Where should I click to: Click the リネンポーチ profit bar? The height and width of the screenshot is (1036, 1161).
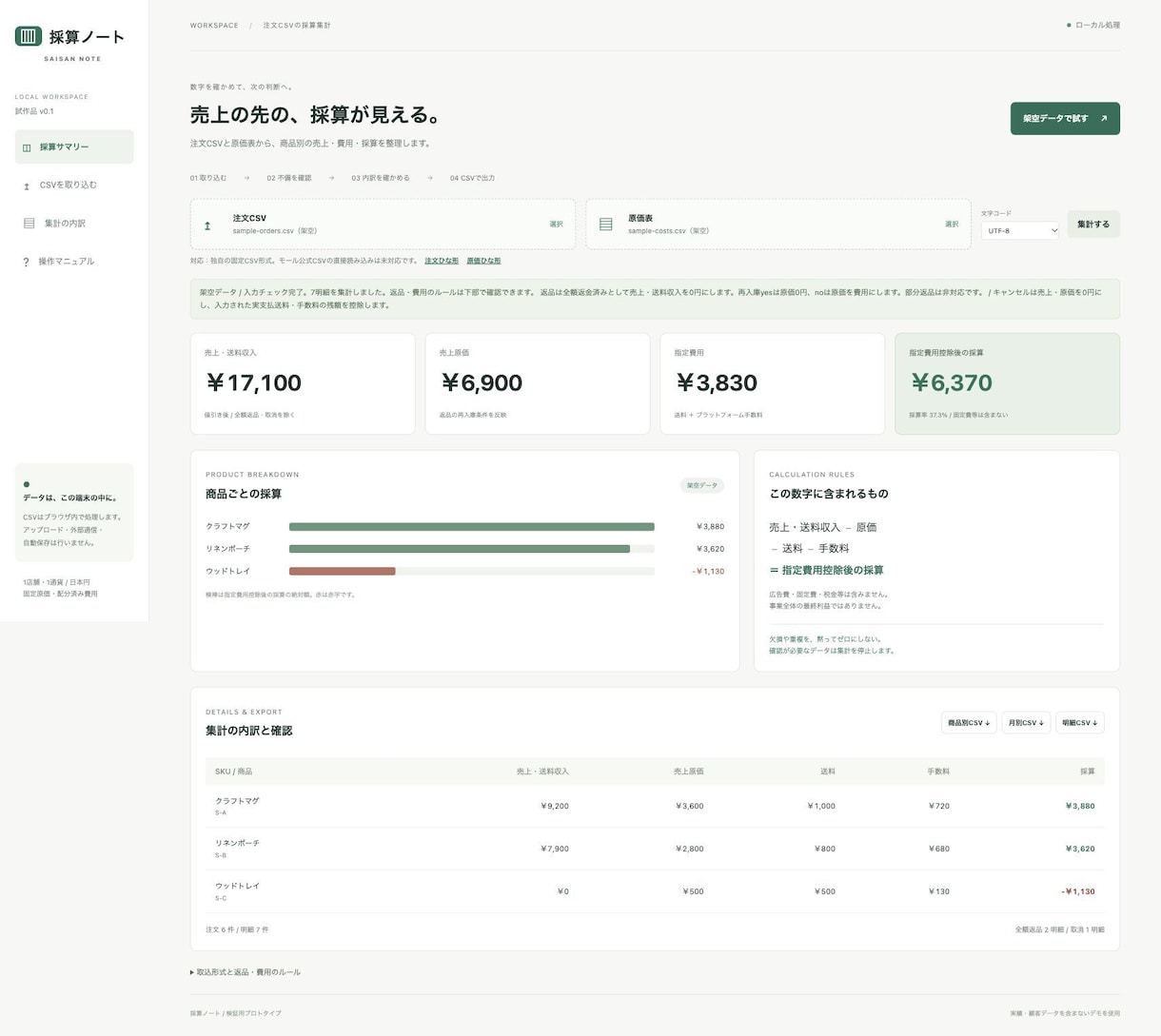(x=460, y=549)
